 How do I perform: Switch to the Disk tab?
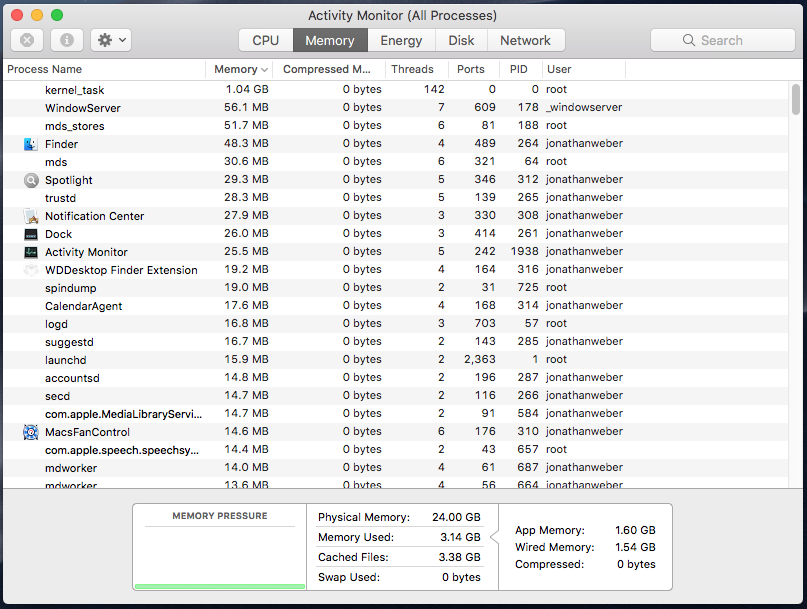click(x=461, y=40)
